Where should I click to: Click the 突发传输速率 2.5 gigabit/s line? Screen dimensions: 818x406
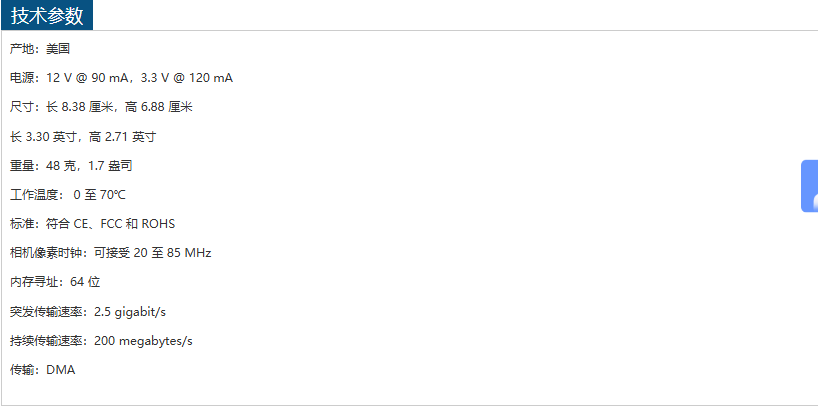click(x=88, y=312)
